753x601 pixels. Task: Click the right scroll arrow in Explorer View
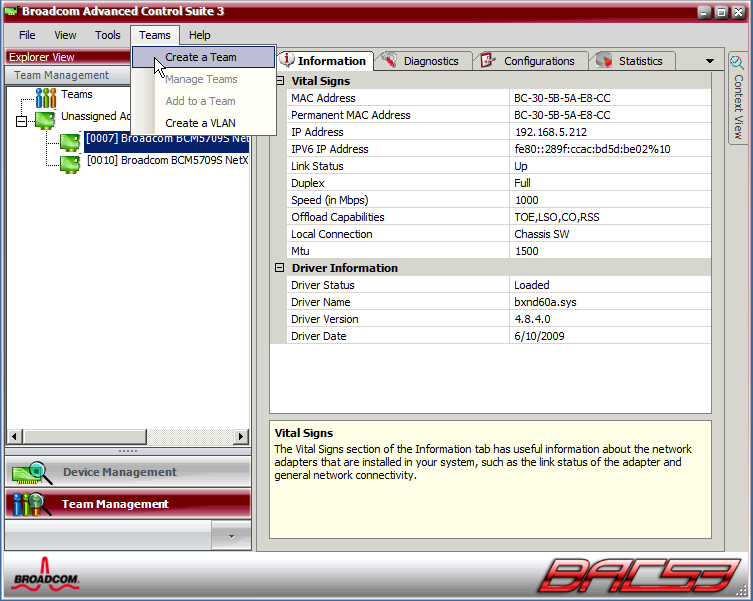point(241,436)
